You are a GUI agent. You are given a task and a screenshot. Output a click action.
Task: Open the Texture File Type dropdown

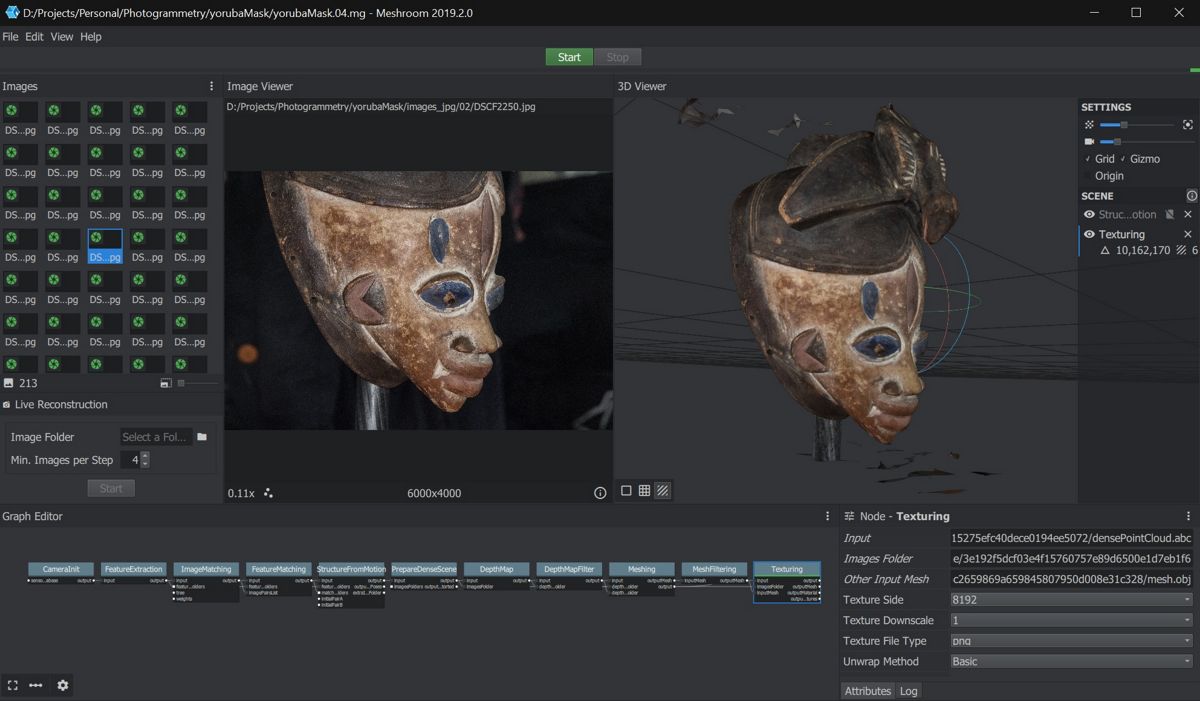coord(1070,641)
